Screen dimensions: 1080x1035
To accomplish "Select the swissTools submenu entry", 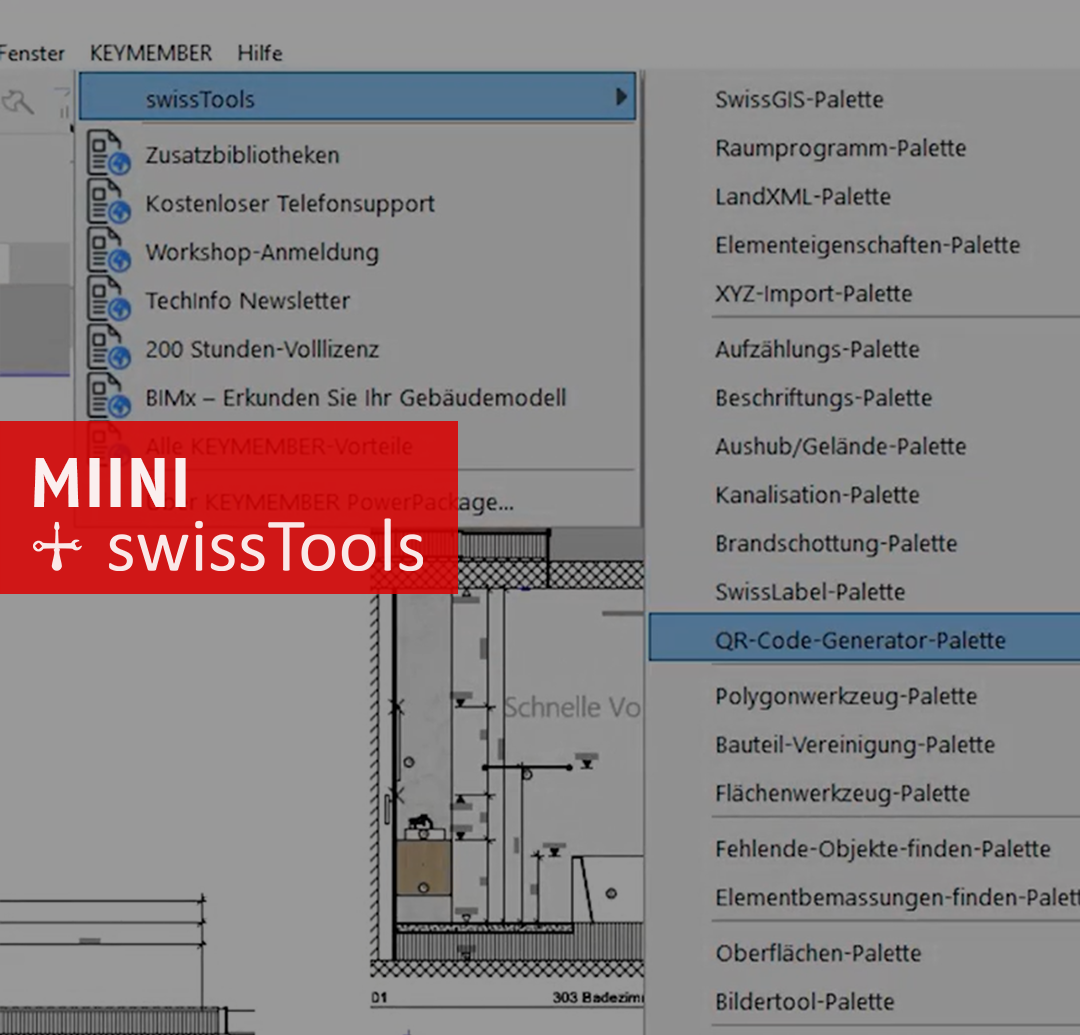I will (357, 96).
